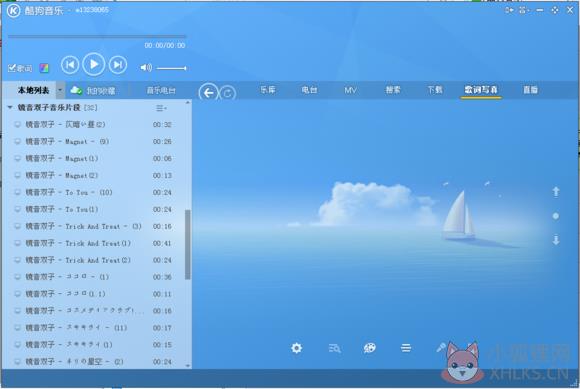The height and width of the screenshot is (389, 580).
Task: Open lyric settings with the gear icon
Action: coord(296,348)
